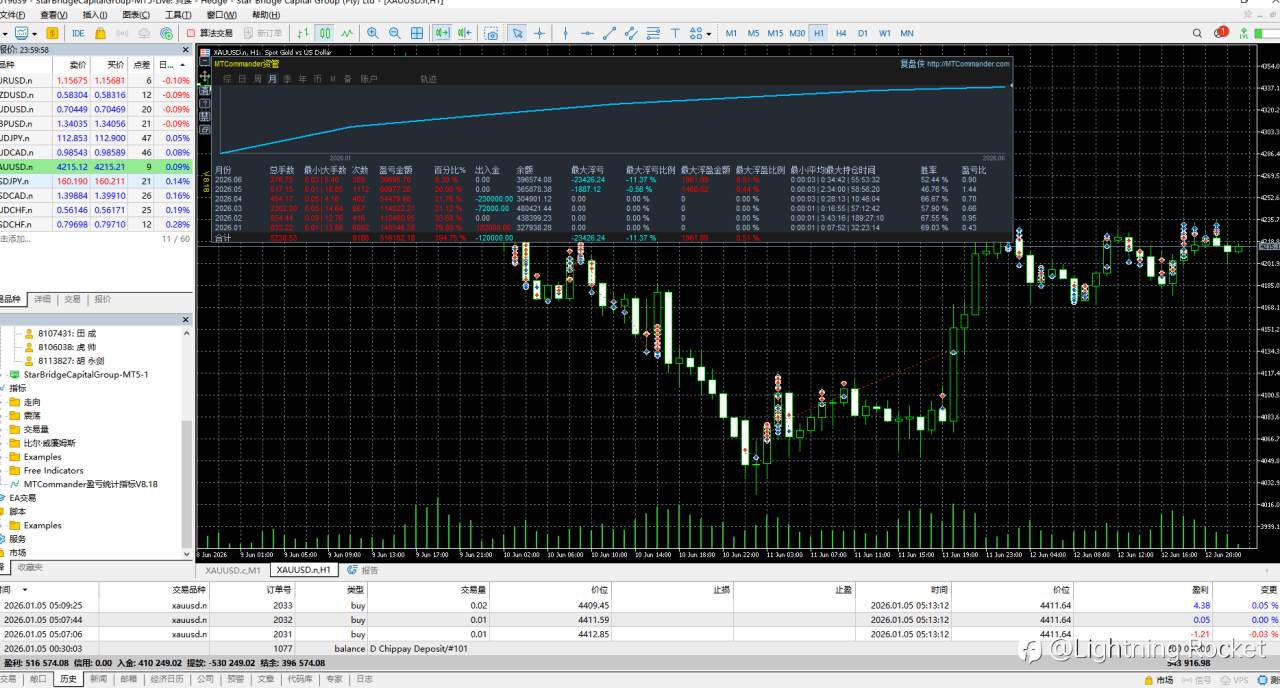Click the 新订单 (new order) button

[262, 33]
